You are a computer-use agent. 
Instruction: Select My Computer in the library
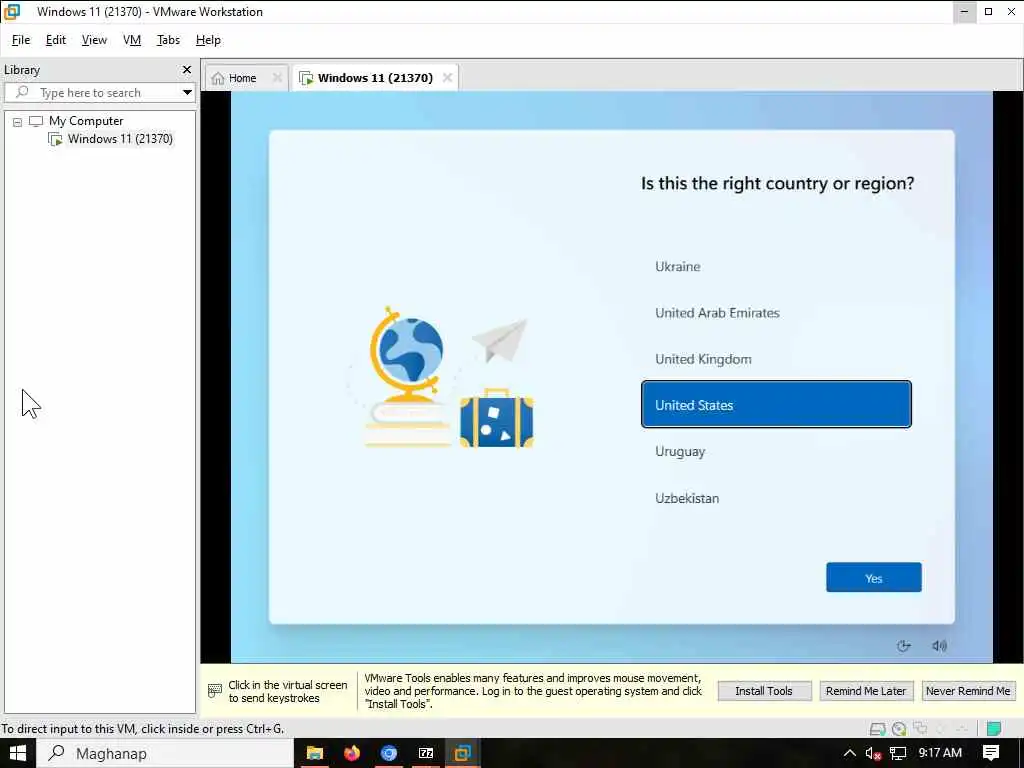click(86, 121)
